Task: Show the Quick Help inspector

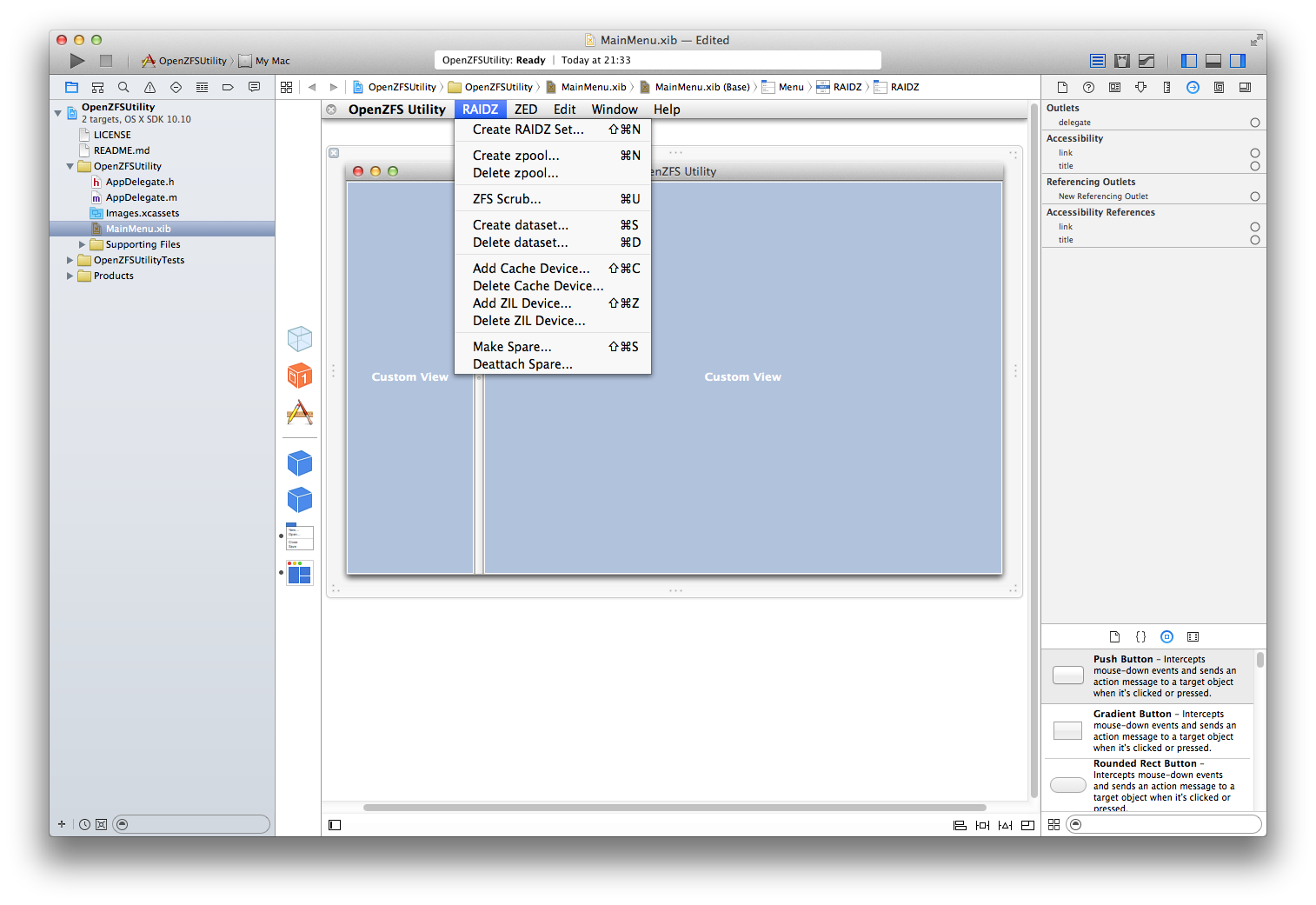Action: point(1088,87)
